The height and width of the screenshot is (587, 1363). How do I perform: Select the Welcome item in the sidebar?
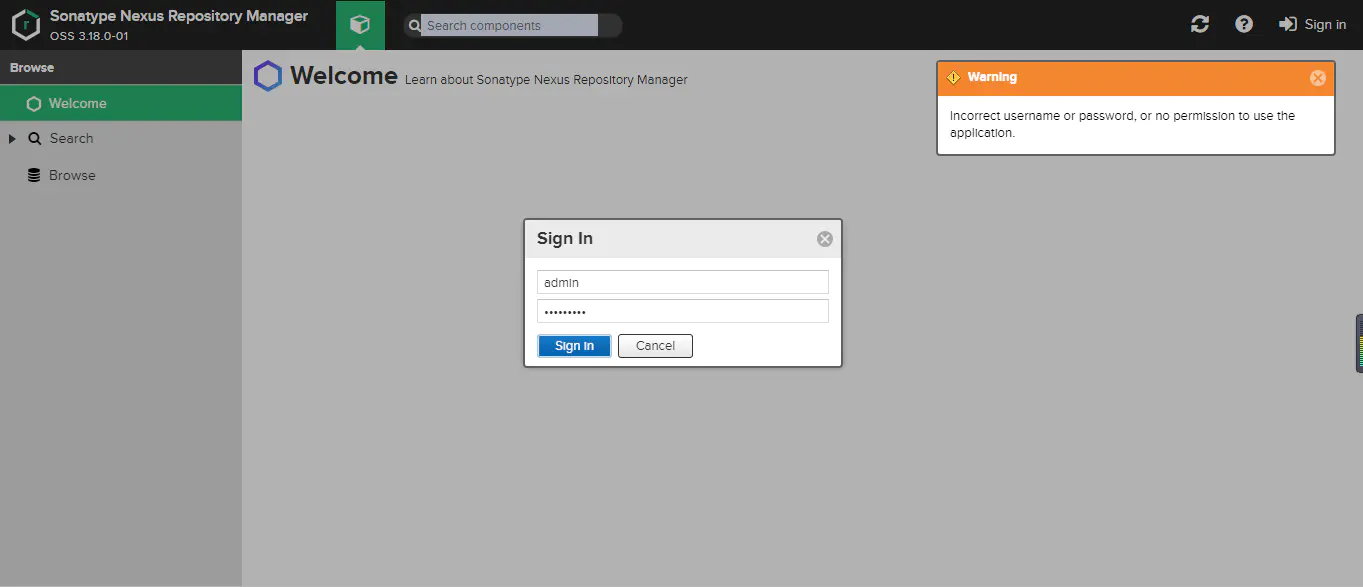tap(78, 102)
